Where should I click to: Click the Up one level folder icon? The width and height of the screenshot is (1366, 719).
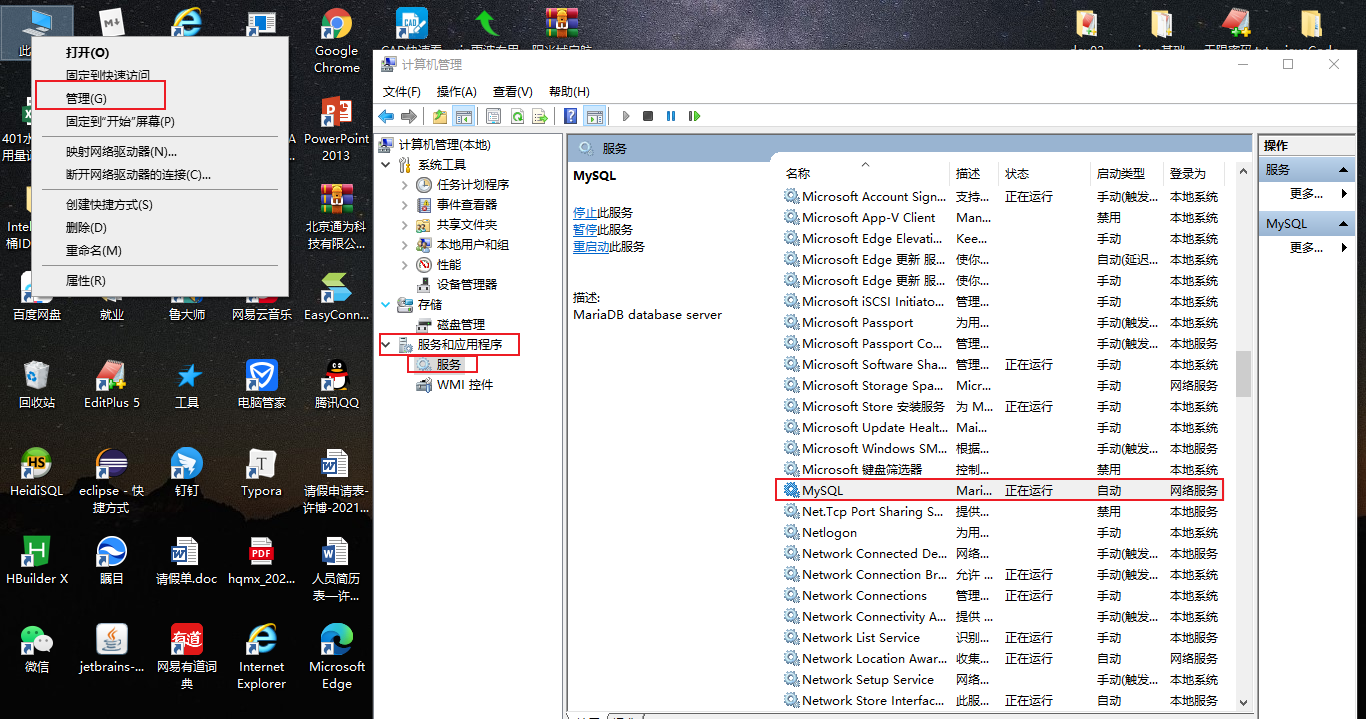pyautogui.click(x=440, y=116)
